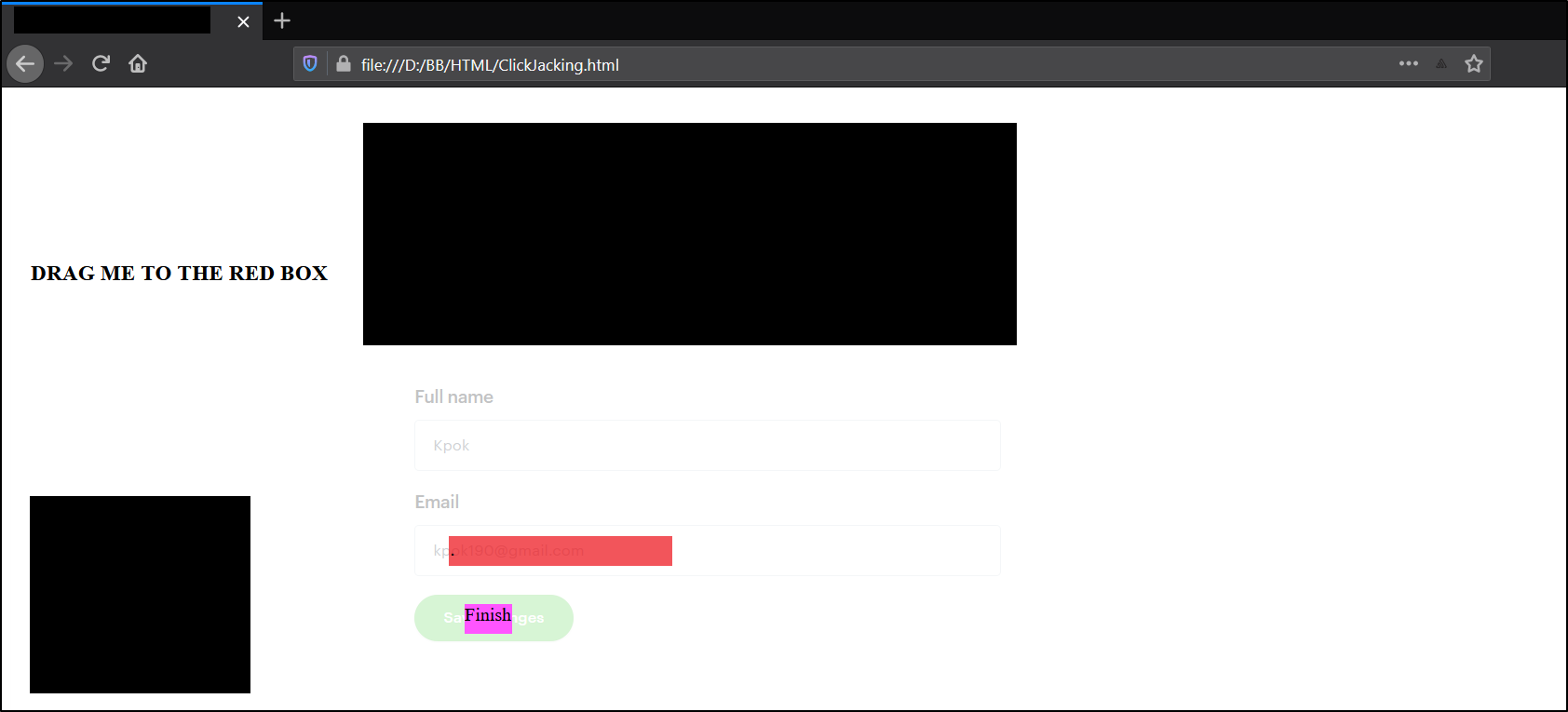Click the dim triangle icon beside the star
1568x712 pixels.
(x=1441, y=63)
